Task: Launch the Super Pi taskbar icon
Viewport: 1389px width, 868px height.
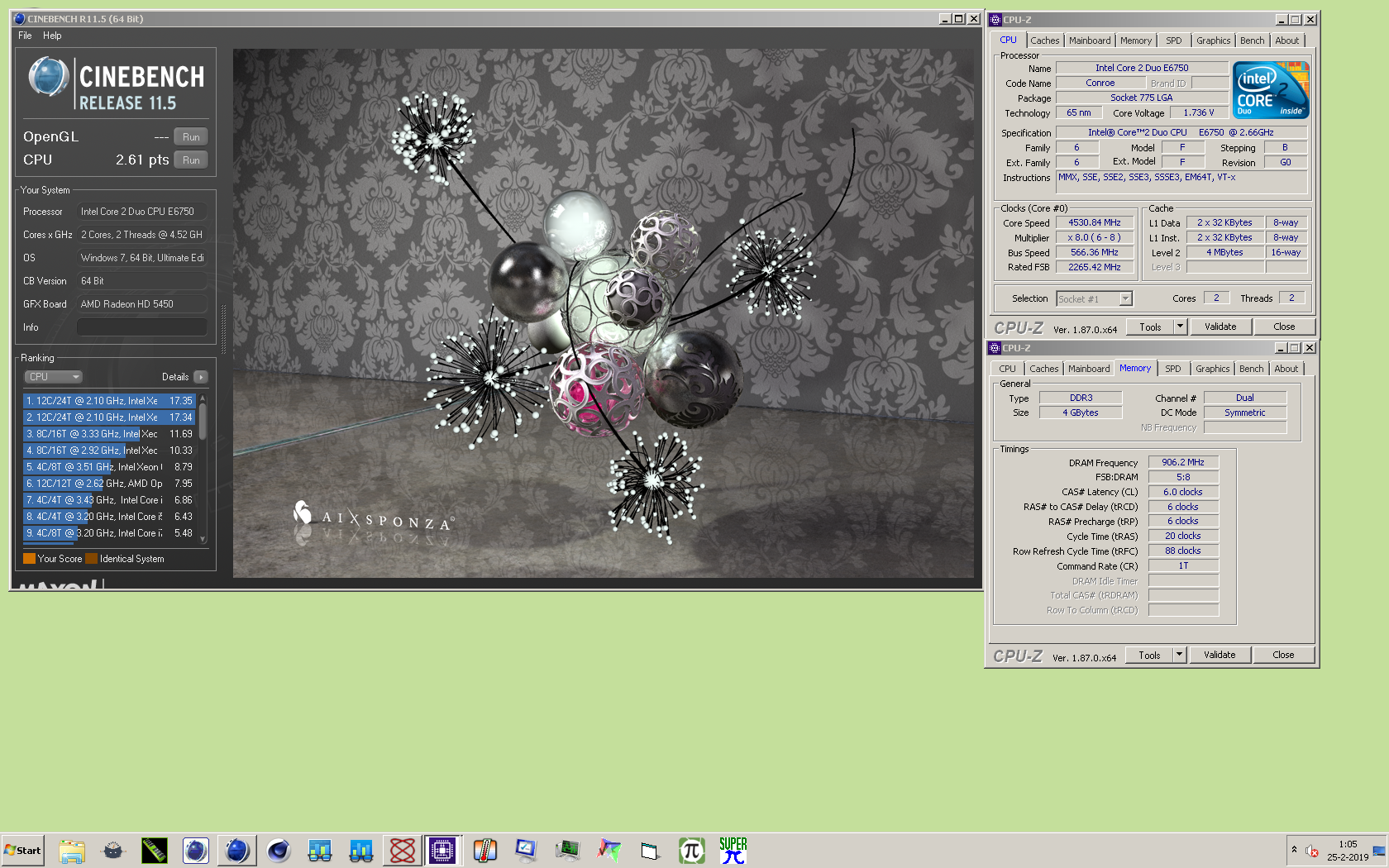Action: [x=733, y=851]
